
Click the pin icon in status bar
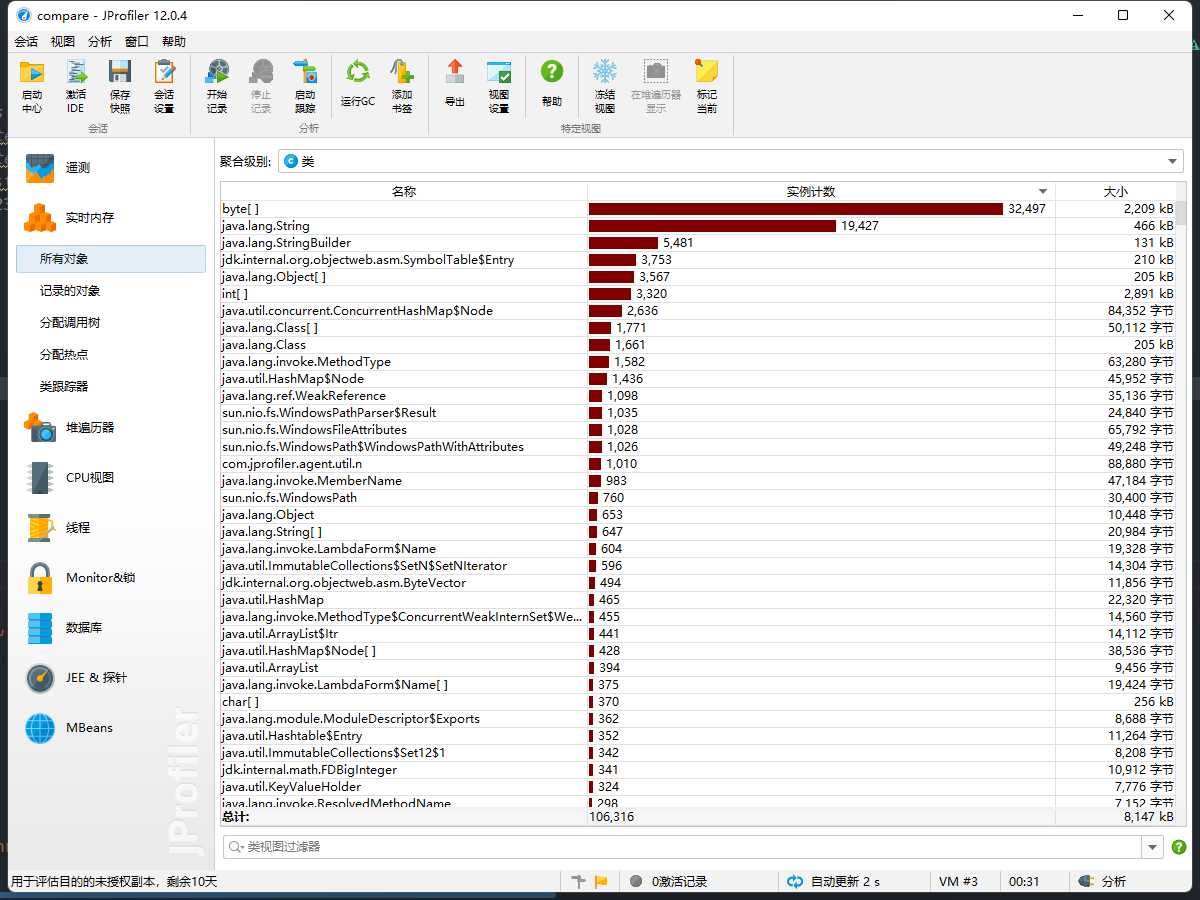click(578, 881)
